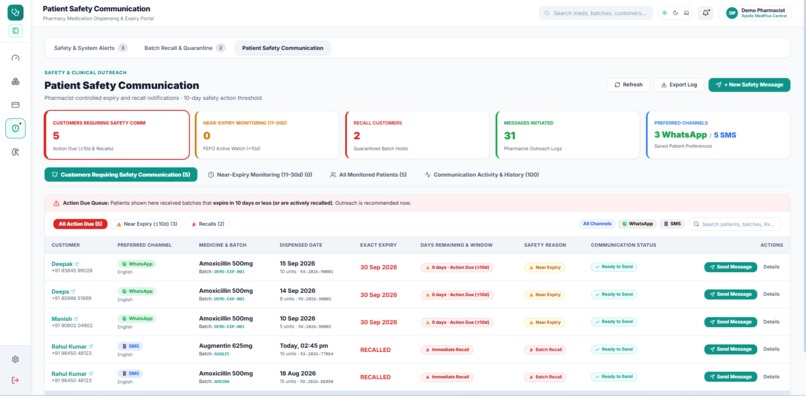This screenshot has height=396, width=806.
Task: Click the Refresh button
Action: (628, 85)
